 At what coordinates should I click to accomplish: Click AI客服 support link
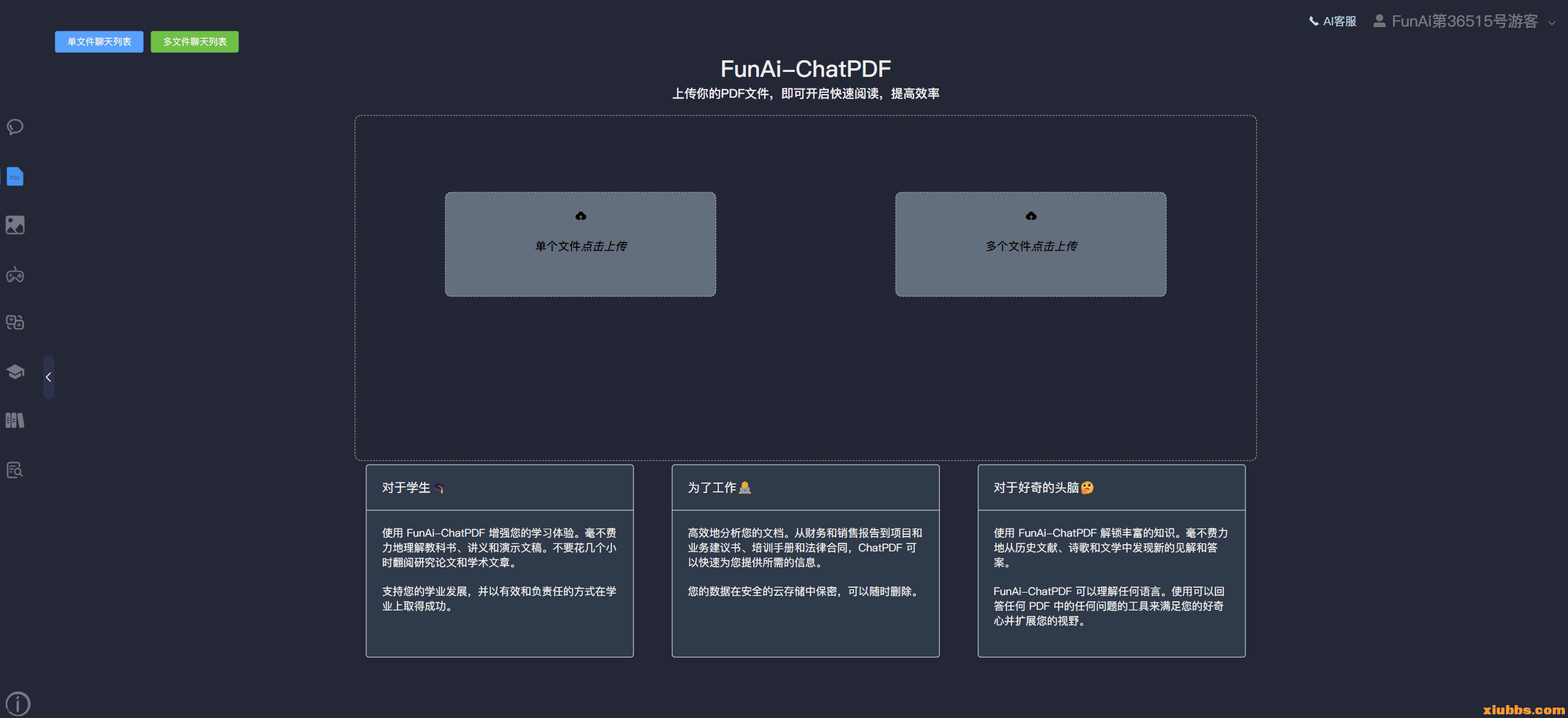pyautogui.click(x=1333, y=22)
